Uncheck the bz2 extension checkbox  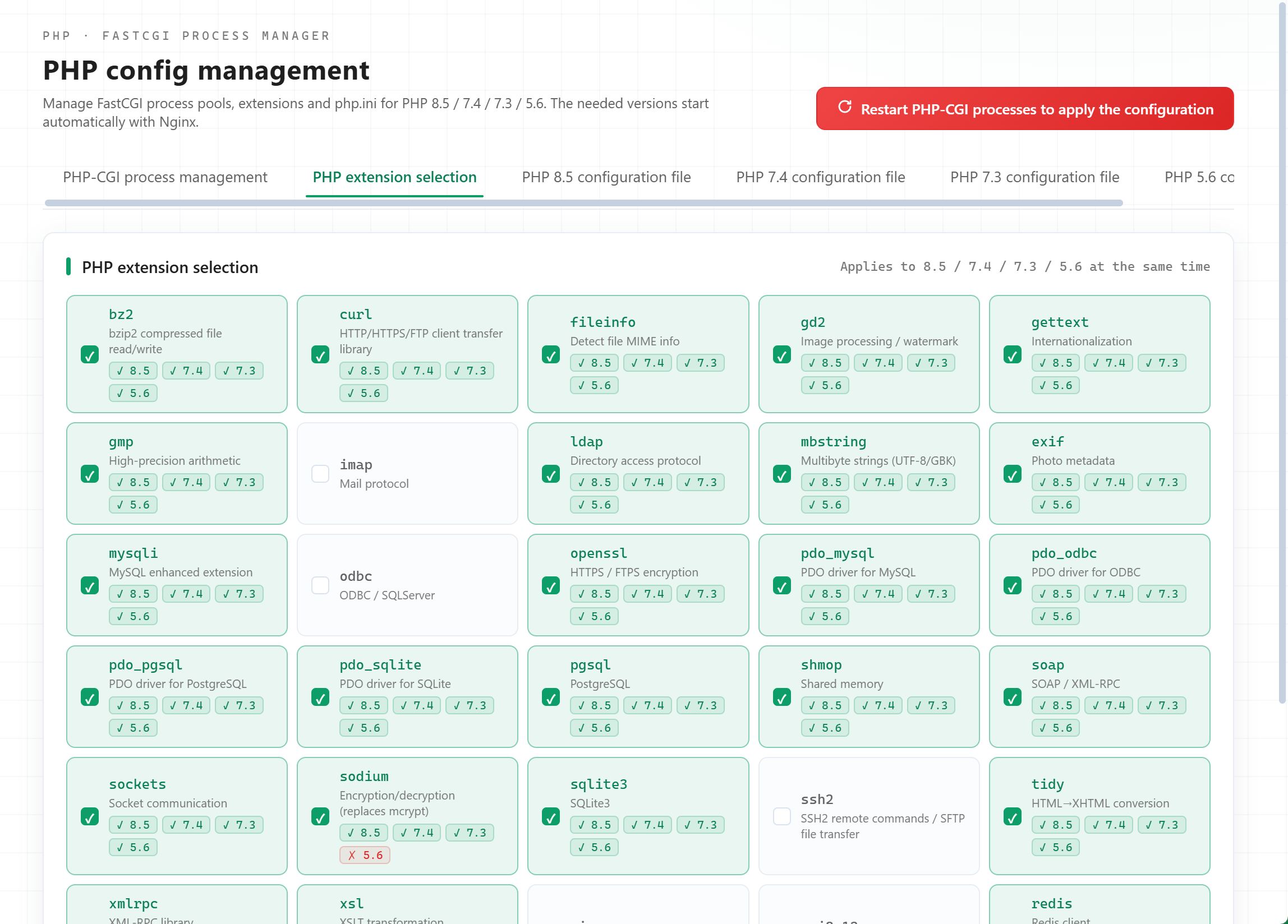tap(90, 355)
